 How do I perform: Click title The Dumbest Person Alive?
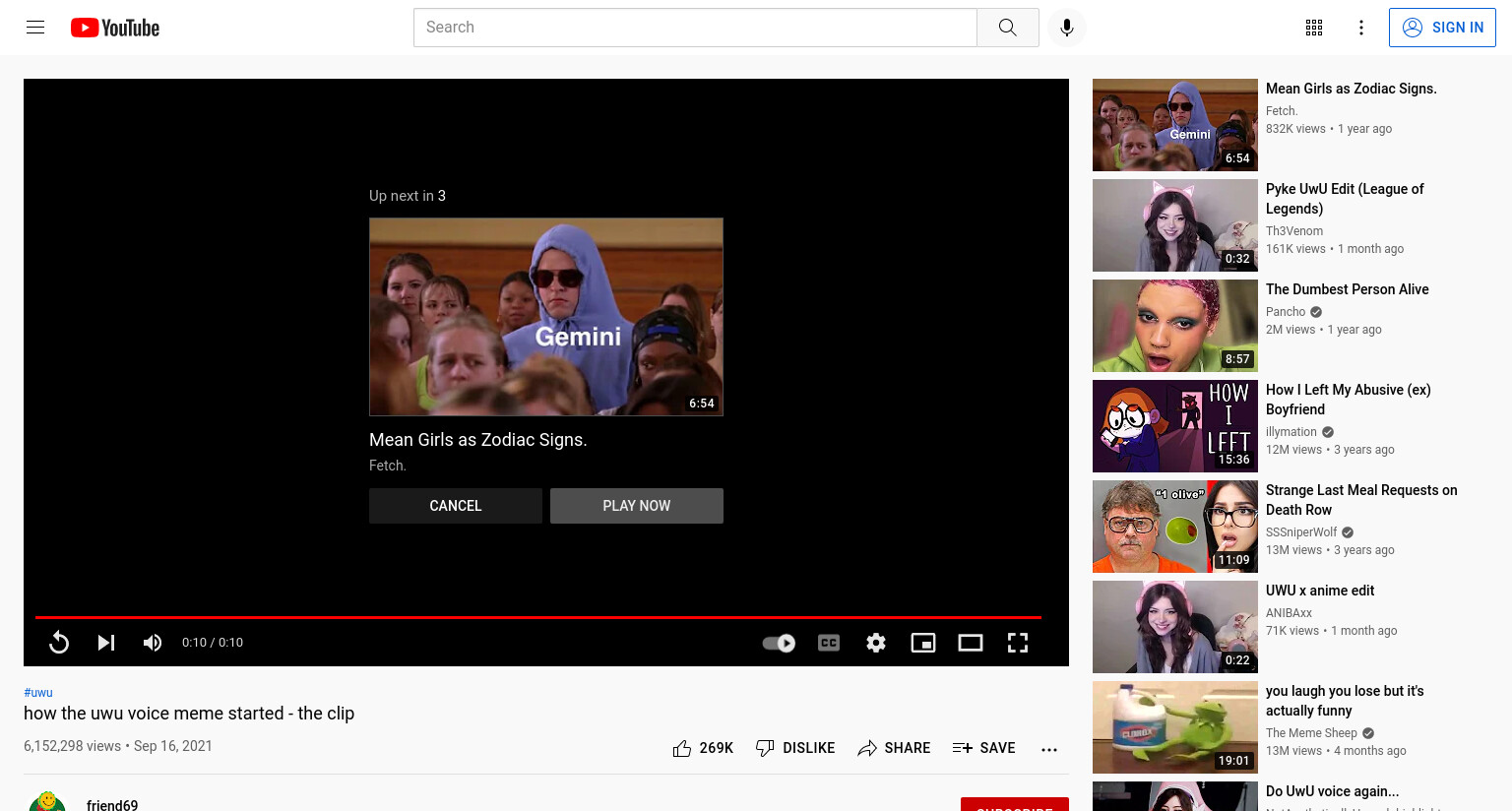pyautogui.click(x=1347, y=289)
